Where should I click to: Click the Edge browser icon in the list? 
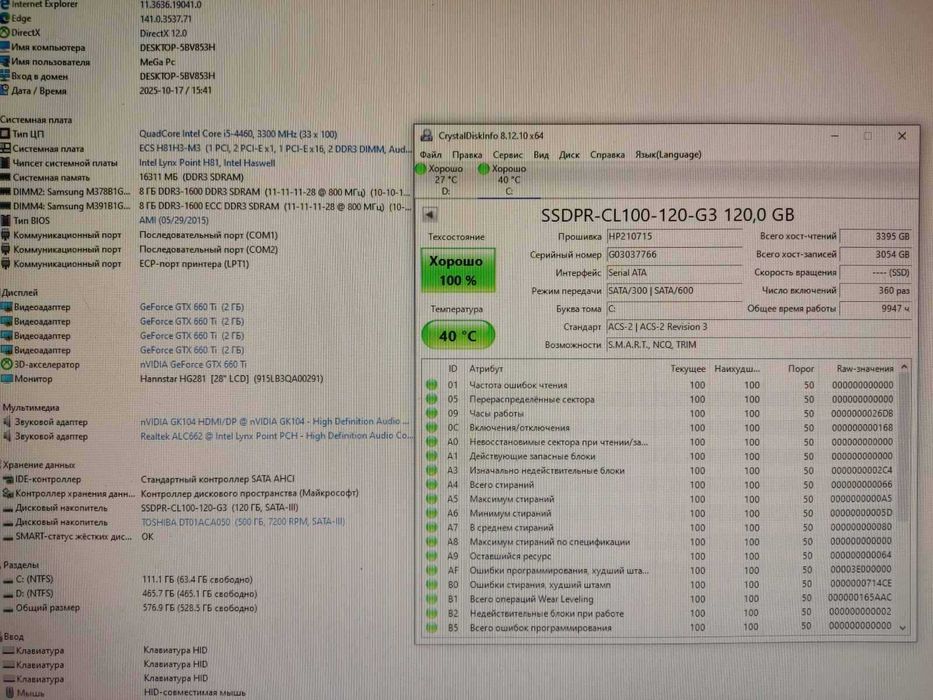coord(5,18)
